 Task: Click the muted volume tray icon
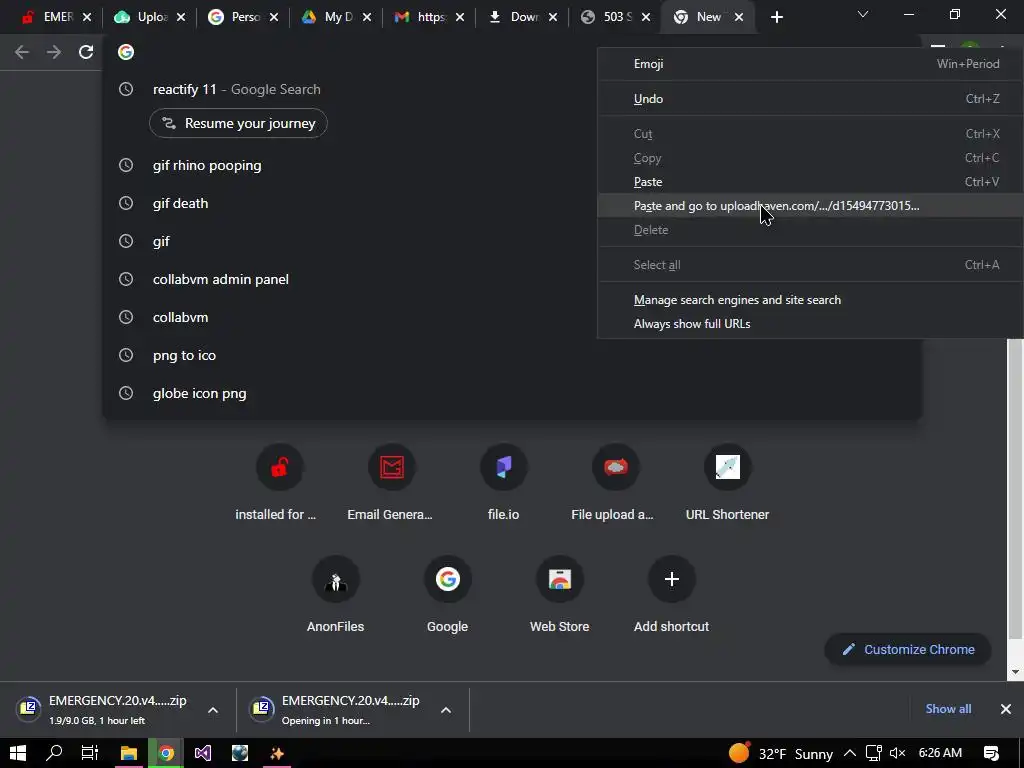(898, 753)
